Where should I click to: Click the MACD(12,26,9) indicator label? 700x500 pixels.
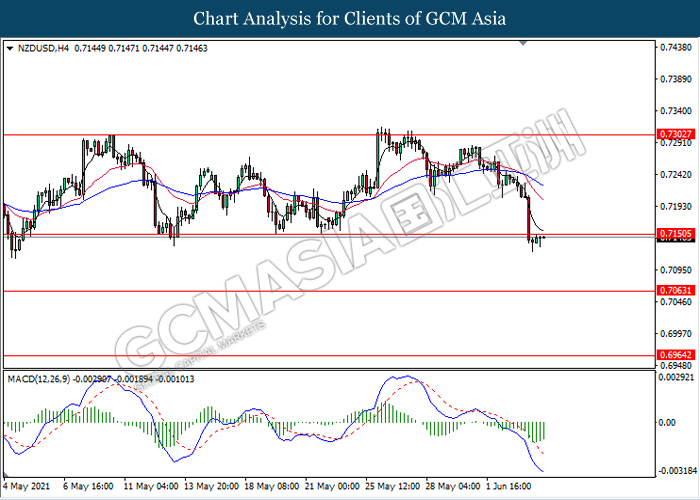tap(42, 378)
